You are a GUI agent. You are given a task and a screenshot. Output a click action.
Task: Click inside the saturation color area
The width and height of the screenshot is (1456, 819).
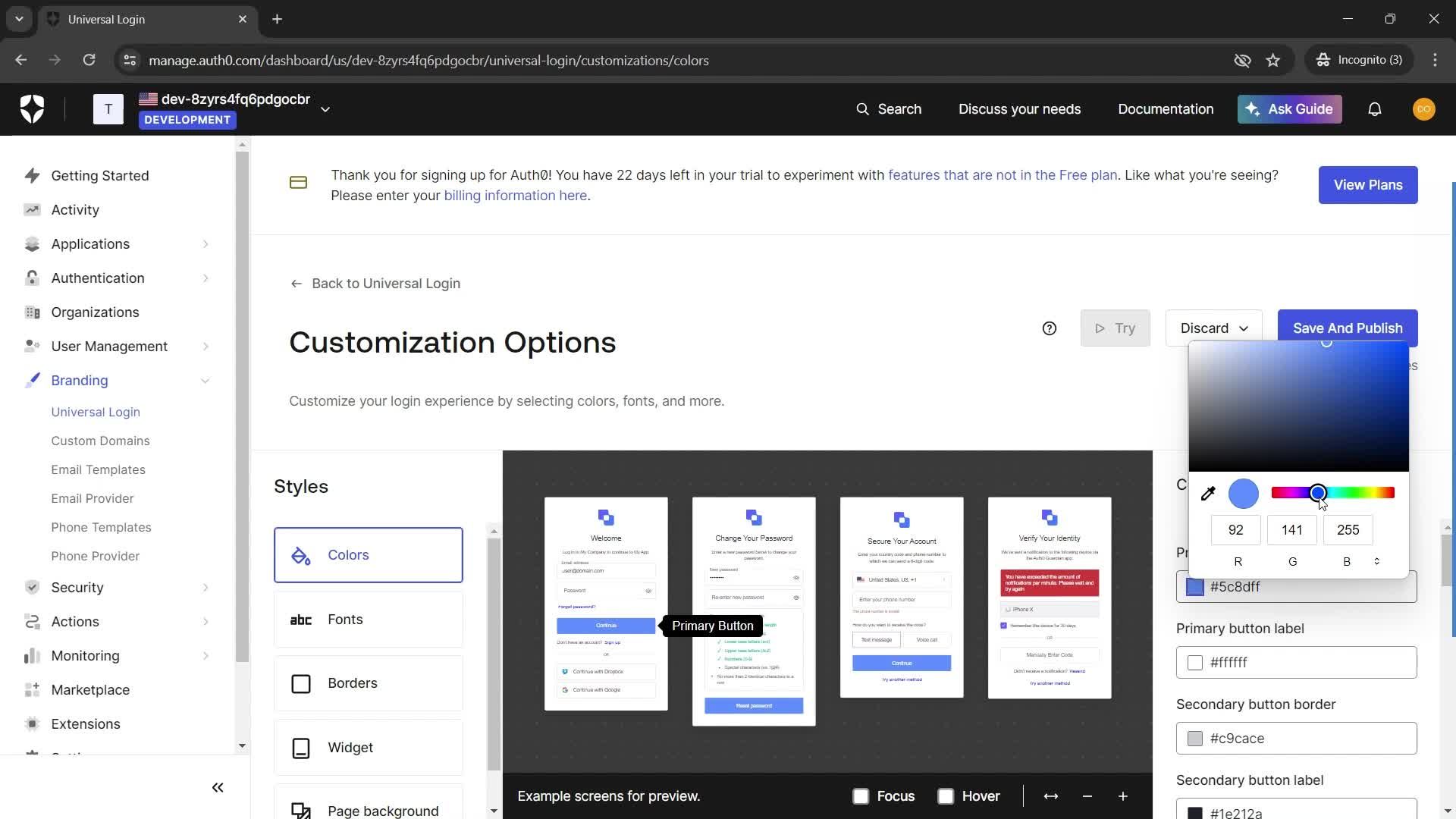(x=1298, y=407)
